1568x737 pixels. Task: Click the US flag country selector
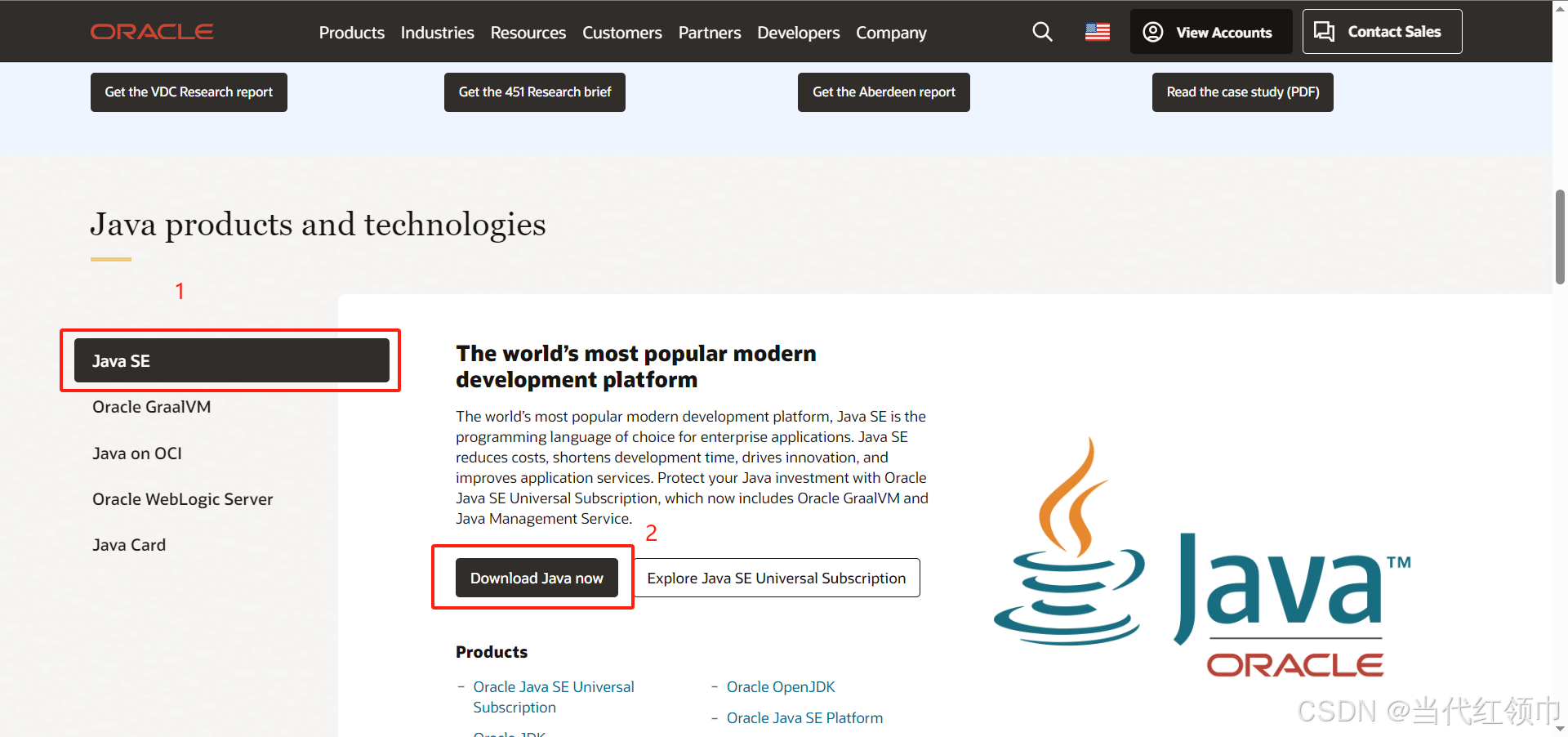point(1098,32)
